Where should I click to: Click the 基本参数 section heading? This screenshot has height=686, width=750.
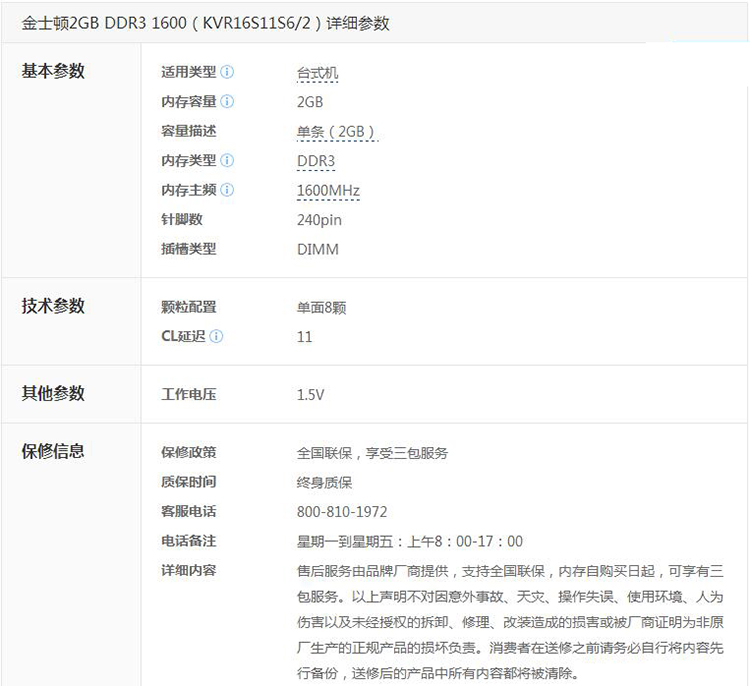coord(53,71)
